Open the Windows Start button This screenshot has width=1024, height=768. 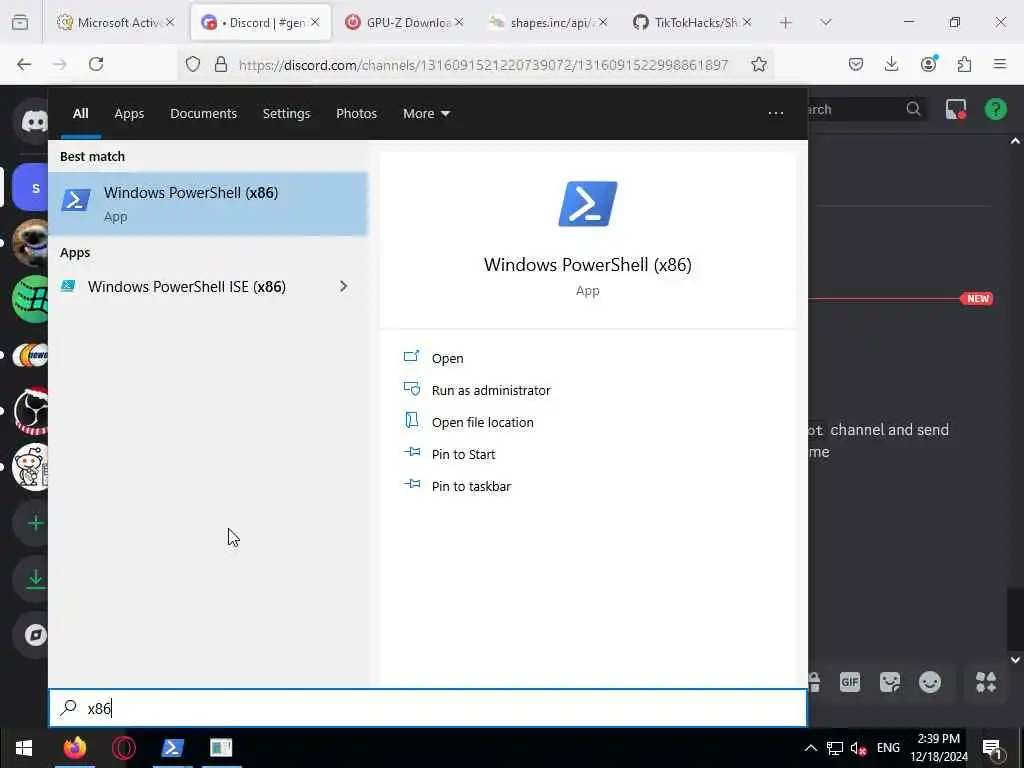[x=24, y=748]
